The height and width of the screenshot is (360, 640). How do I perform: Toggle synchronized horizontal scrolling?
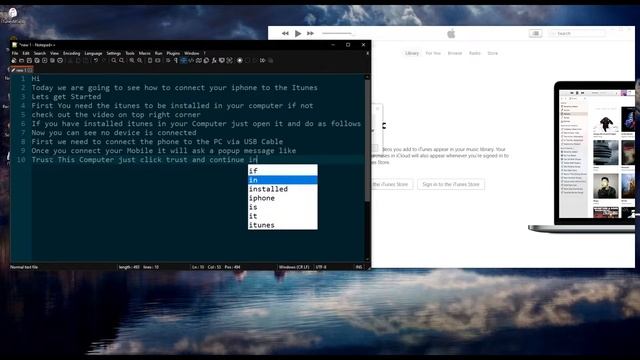[x=158, y=60]
